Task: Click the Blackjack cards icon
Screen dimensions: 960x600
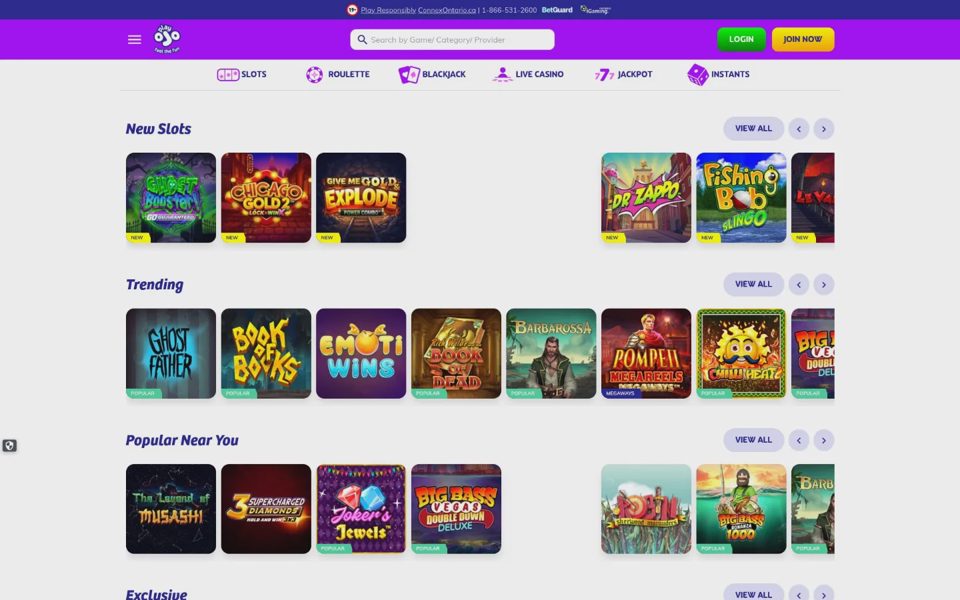Action: click(409, 75)
